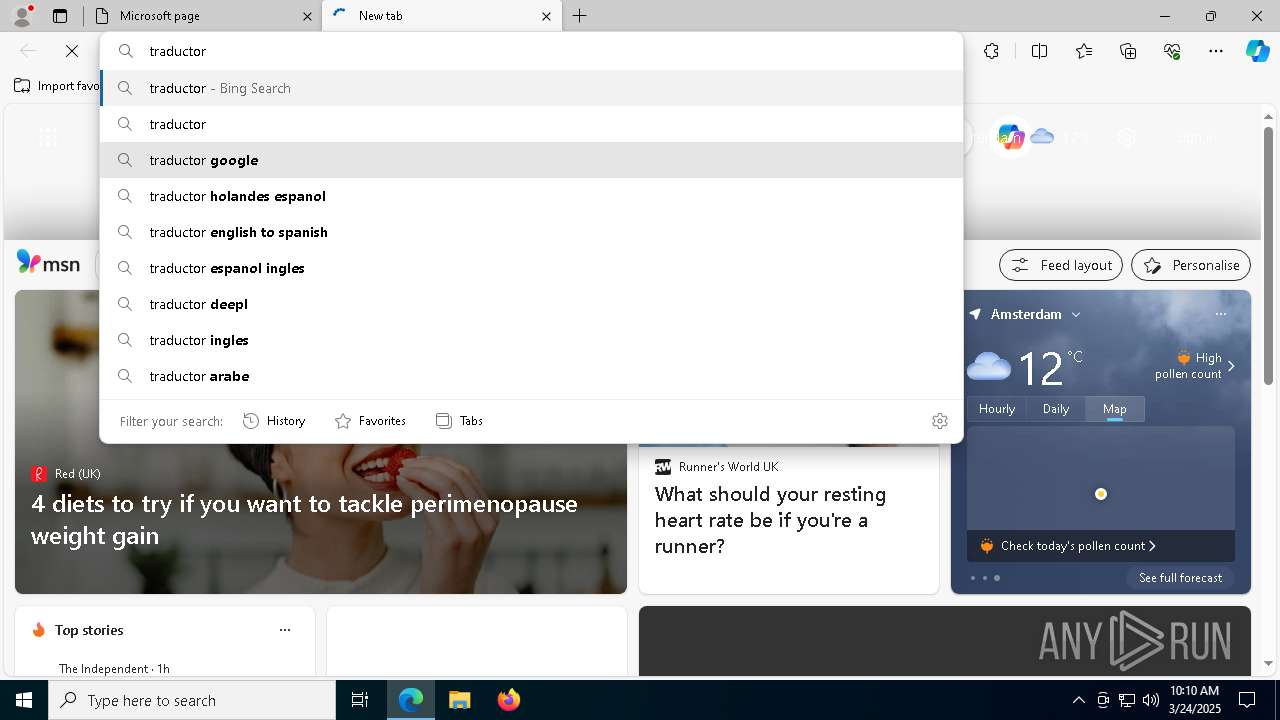Open the new tab plus button
The height and width of the screenshot is (720, 1280).
(580, 16)
